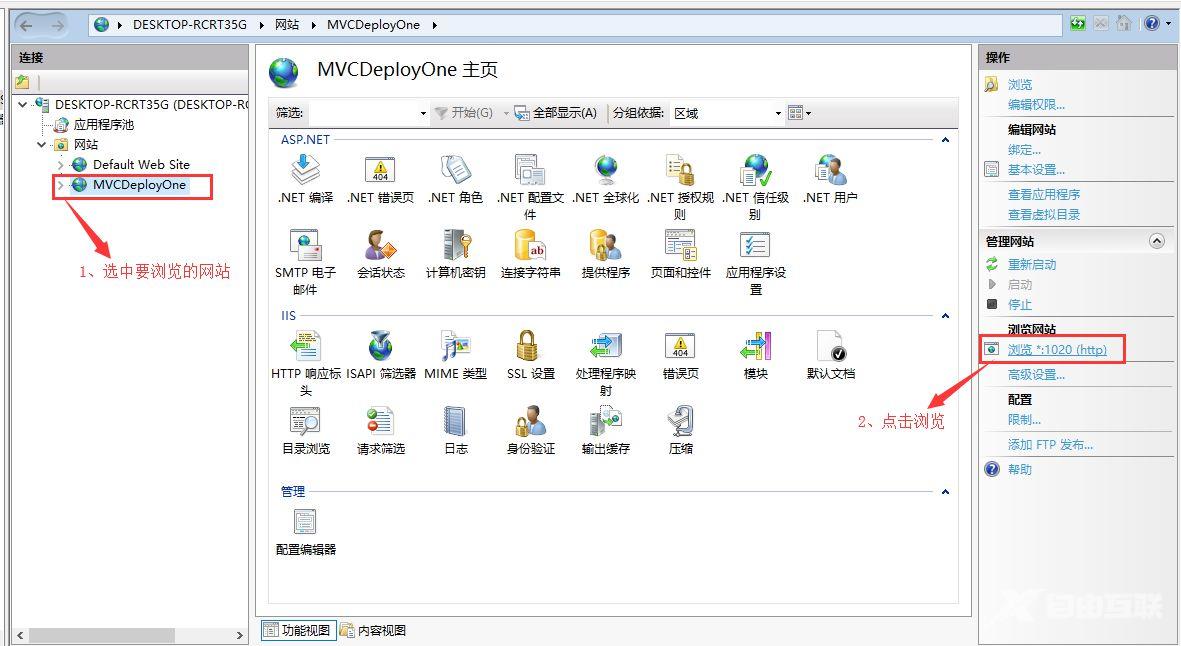
Task: Collapse the 管理 group section
Action: [x=945, y=492]
